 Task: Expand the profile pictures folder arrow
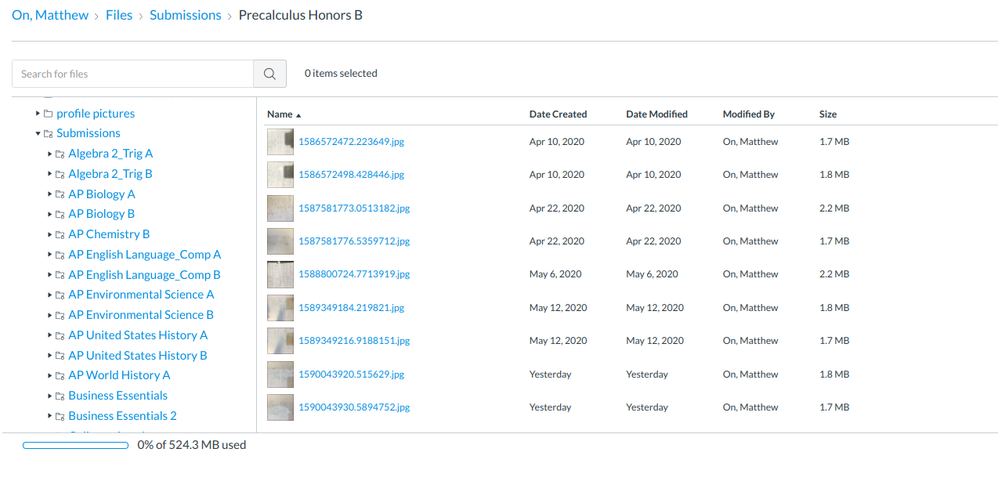[x=38, y=114]
